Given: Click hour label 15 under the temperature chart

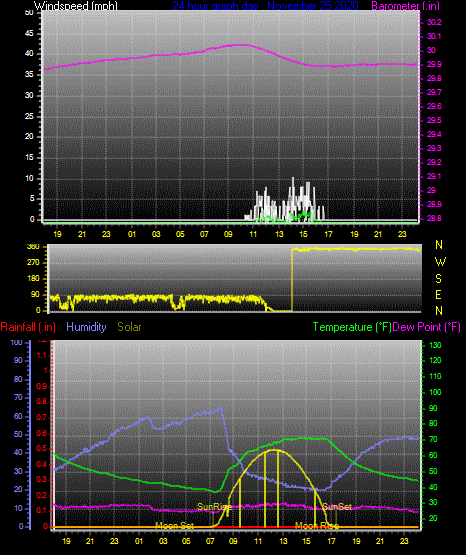Looking at the screenshot, I should point(306,541).
